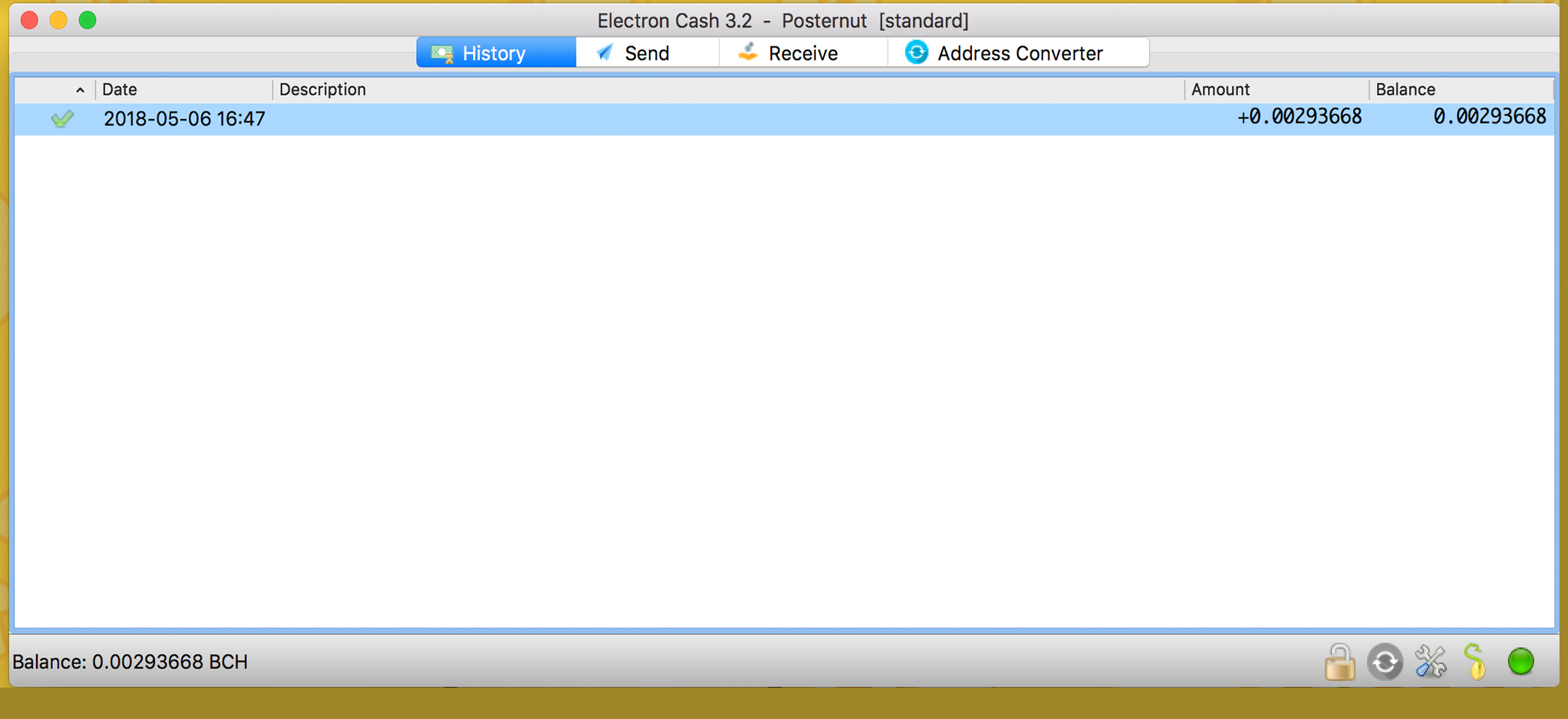Screen dimensions: 1568x719
Task: Click the sort arrow column header
Action: [x=56, y=90]
